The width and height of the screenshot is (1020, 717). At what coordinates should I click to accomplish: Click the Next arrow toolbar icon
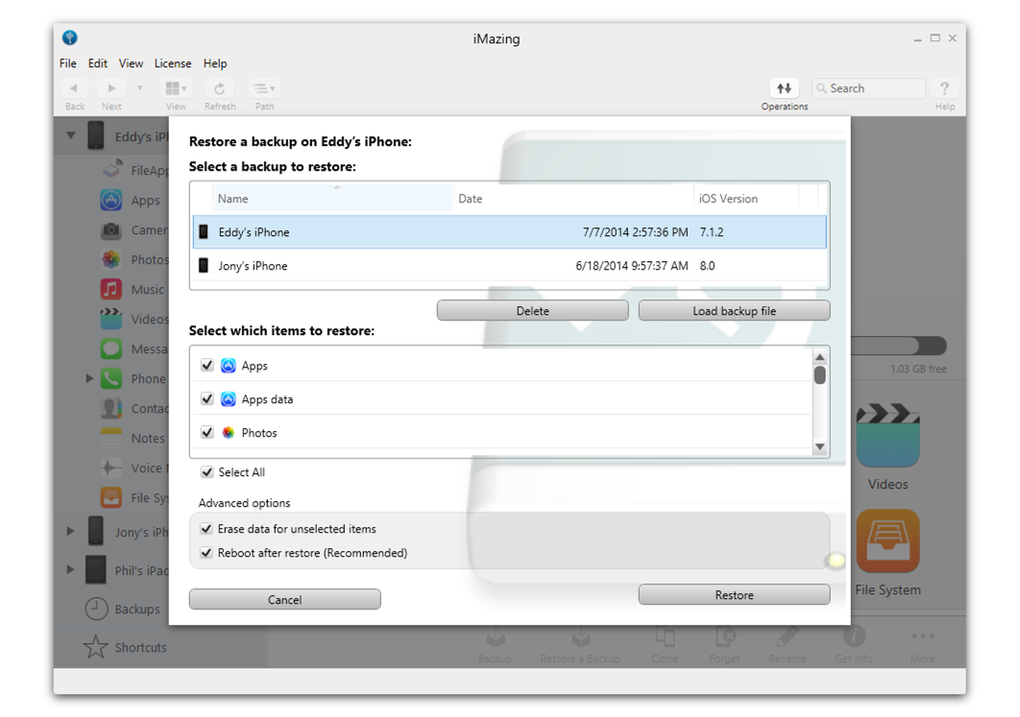tap(111, 88)
